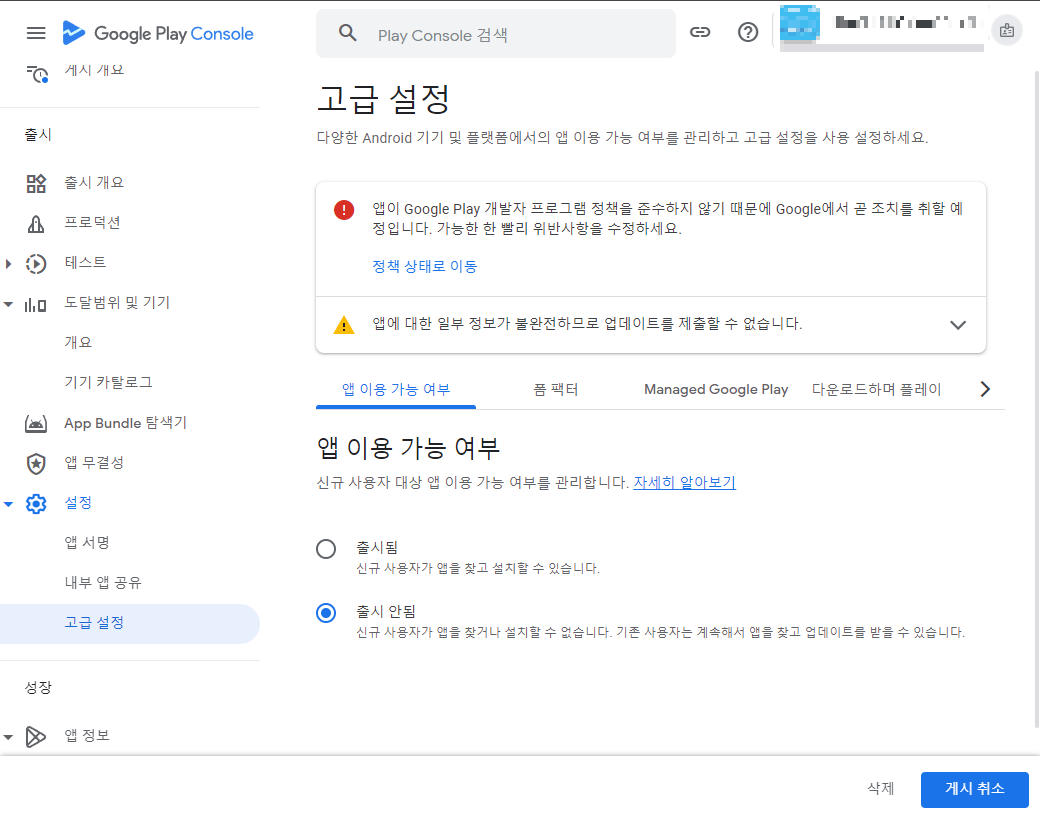Screen dimensions: 1040x816
Task: Open 앱 무결성 in sidebar
Action: point(94,462)
